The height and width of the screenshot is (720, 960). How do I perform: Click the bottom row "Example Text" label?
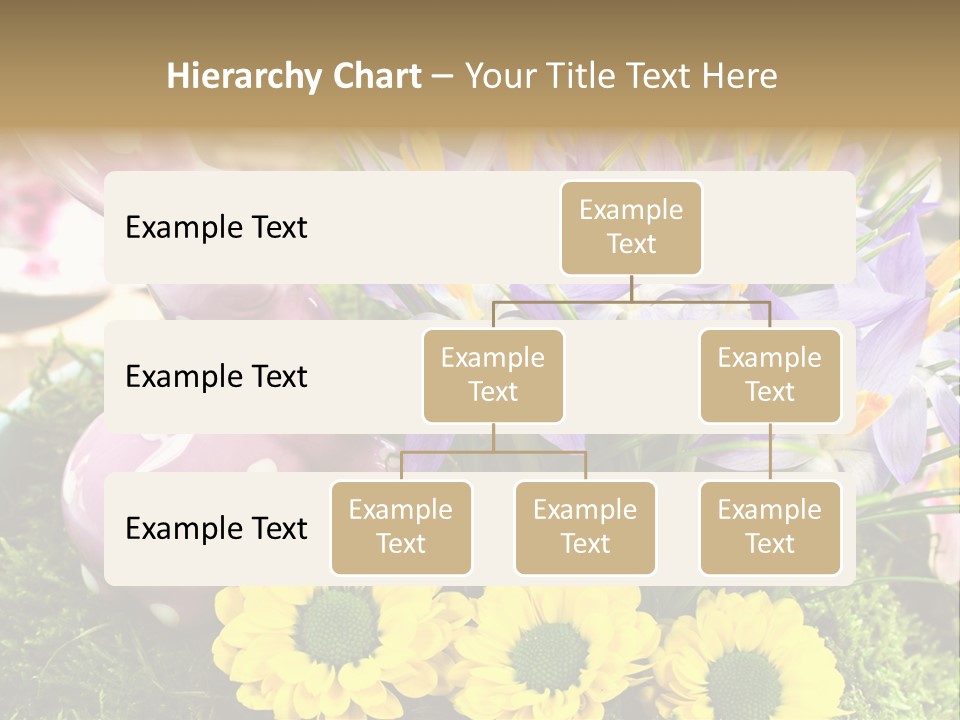pos(216,528)
